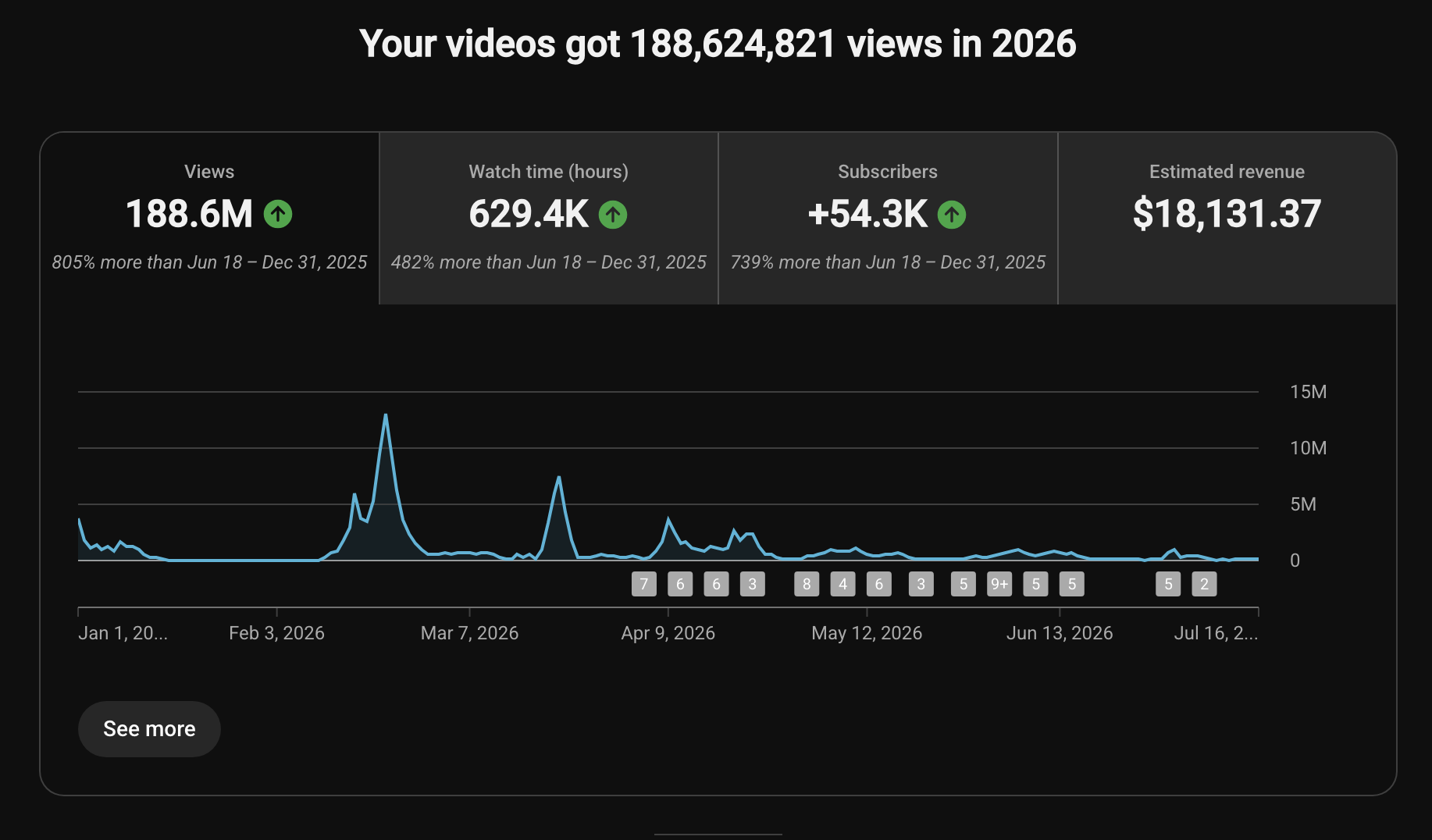Click the 188,624,821 views headline
The height and width of the screenshot is (840, 1432).
[x=718, y=44]
